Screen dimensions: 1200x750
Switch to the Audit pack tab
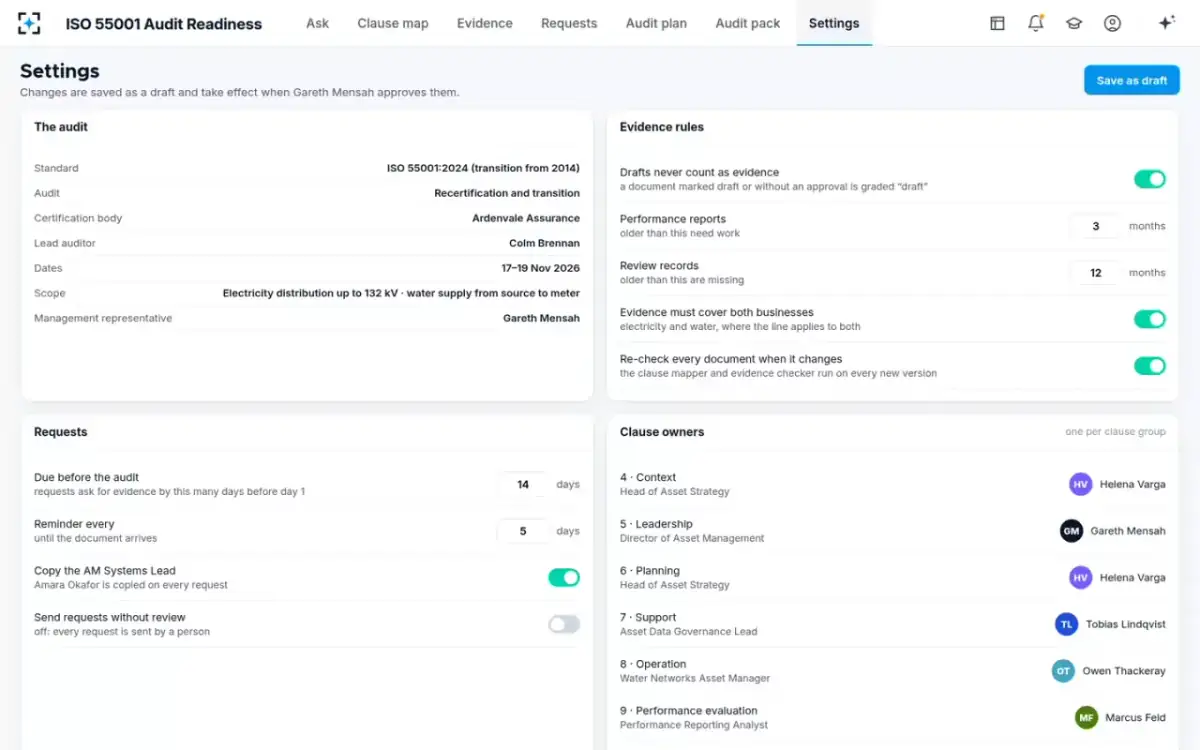click(748, 23)
